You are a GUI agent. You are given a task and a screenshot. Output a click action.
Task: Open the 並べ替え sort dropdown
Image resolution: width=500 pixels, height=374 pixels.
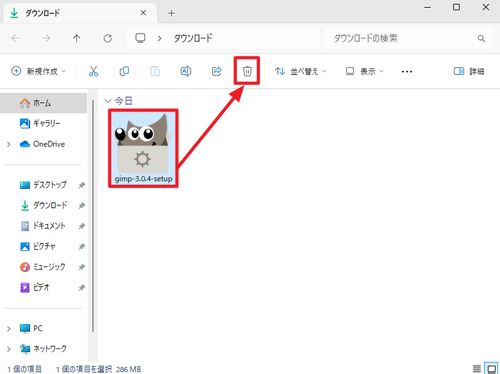point(301,71)
